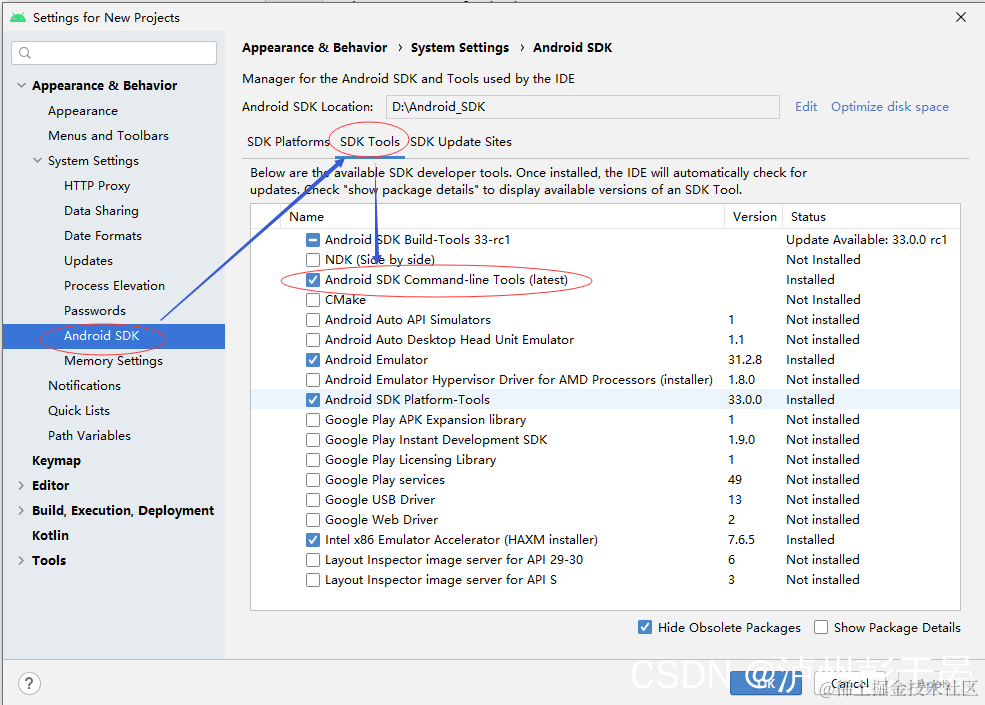985x705 pixels.
Task: Collapse the Appearance & Behavior tree node
Action: [x=21, y=85]
